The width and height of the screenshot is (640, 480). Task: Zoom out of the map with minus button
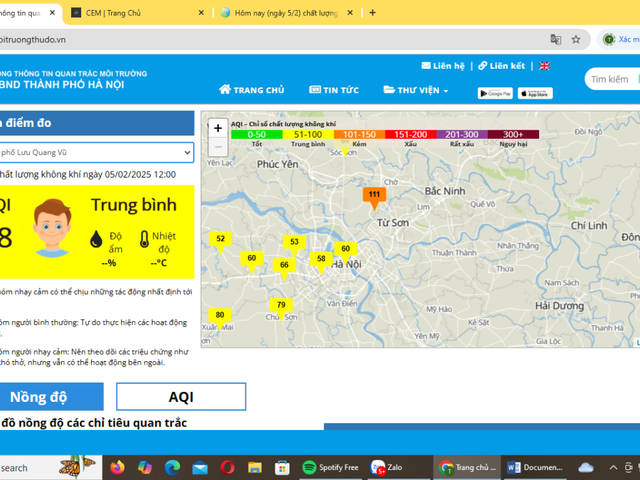click(218, 147)
